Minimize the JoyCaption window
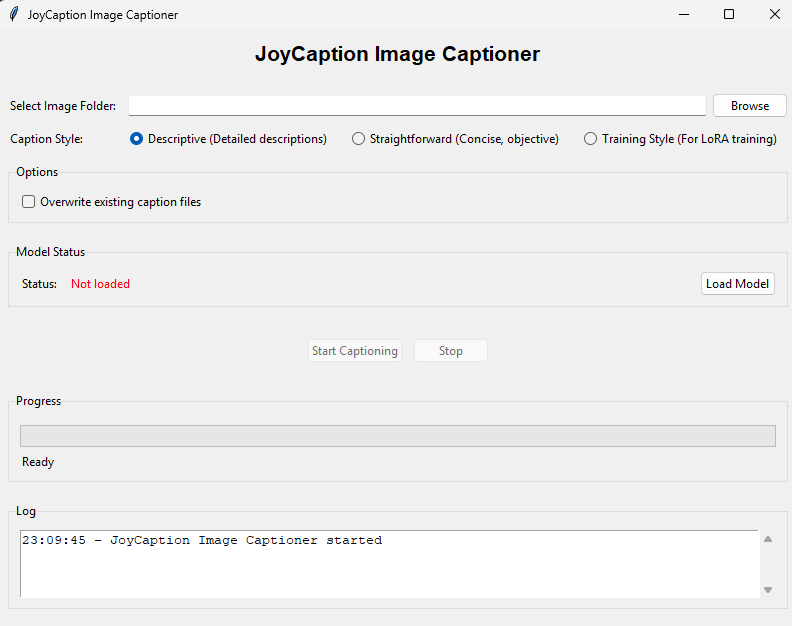 [x=684, y=14]
